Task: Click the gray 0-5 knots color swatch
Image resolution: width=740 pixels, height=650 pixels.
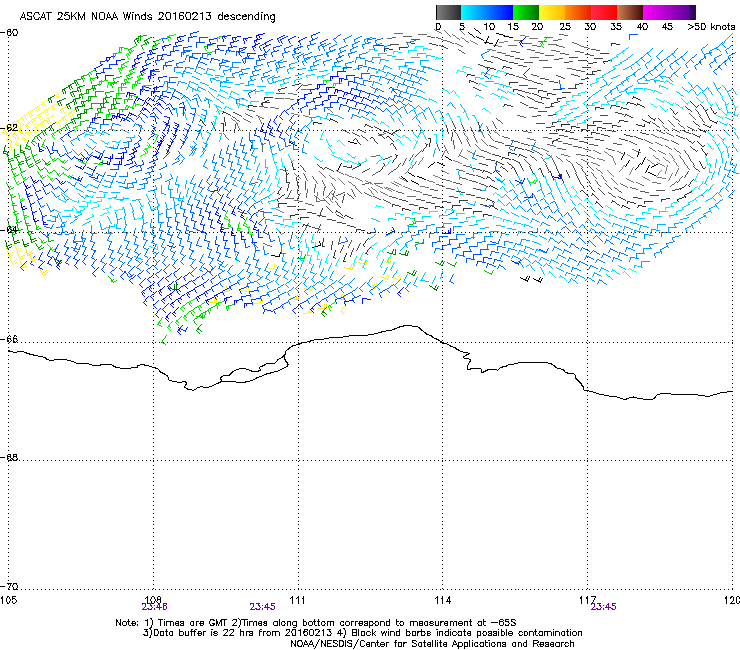Action: [448, 12]
